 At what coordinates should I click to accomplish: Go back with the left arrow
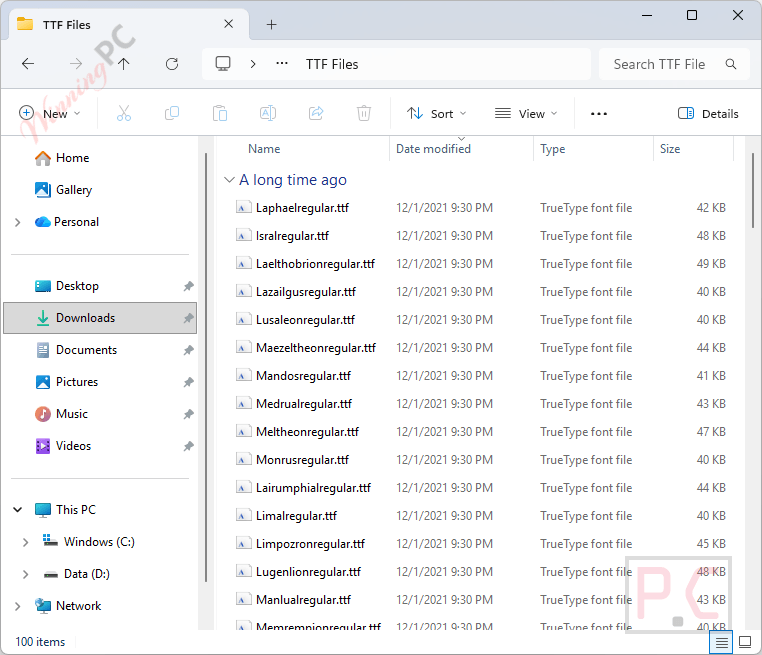click(28, 64)
